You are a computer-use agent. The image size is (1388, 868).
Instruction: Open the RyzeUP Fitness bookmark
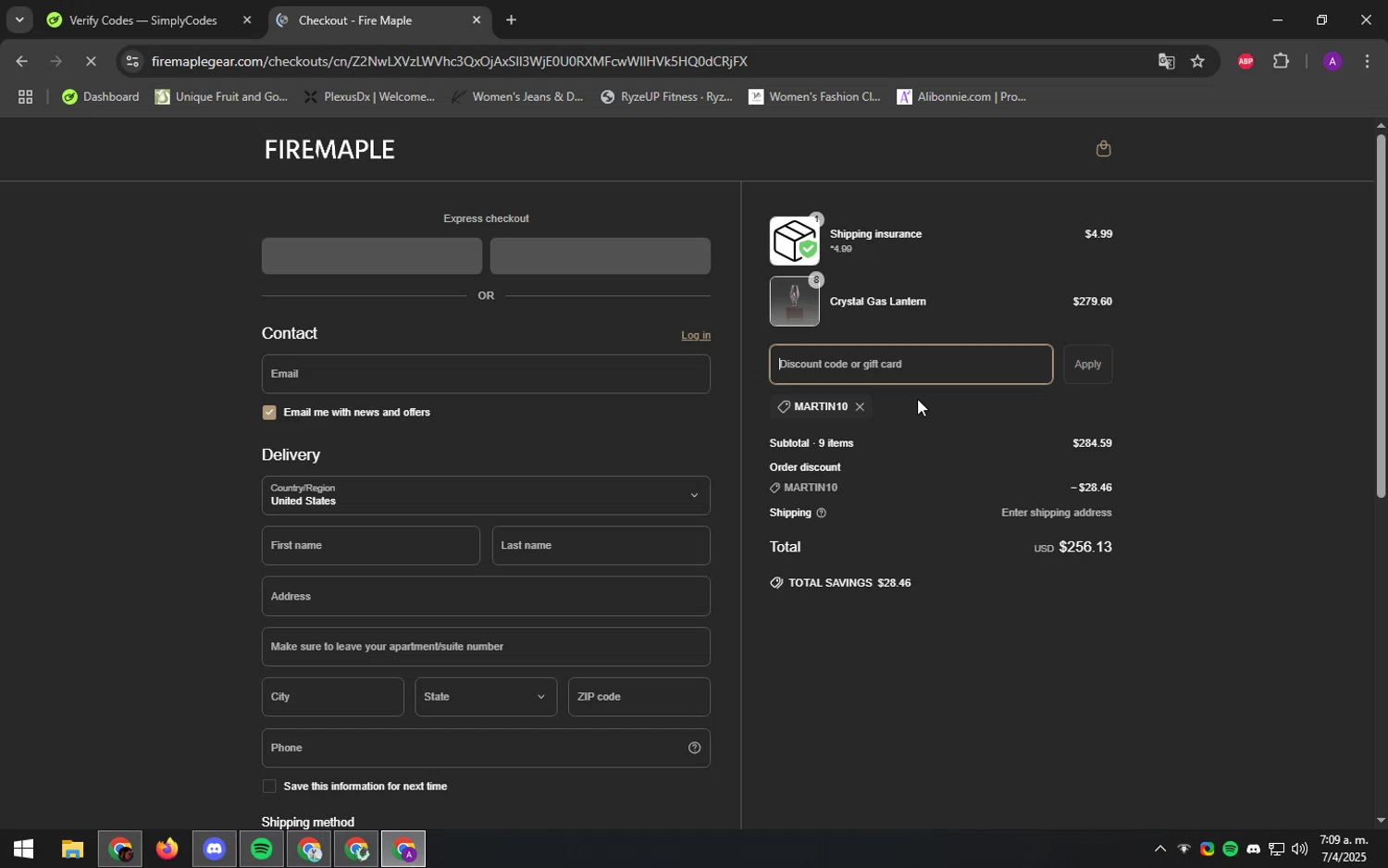pos(666,97)
